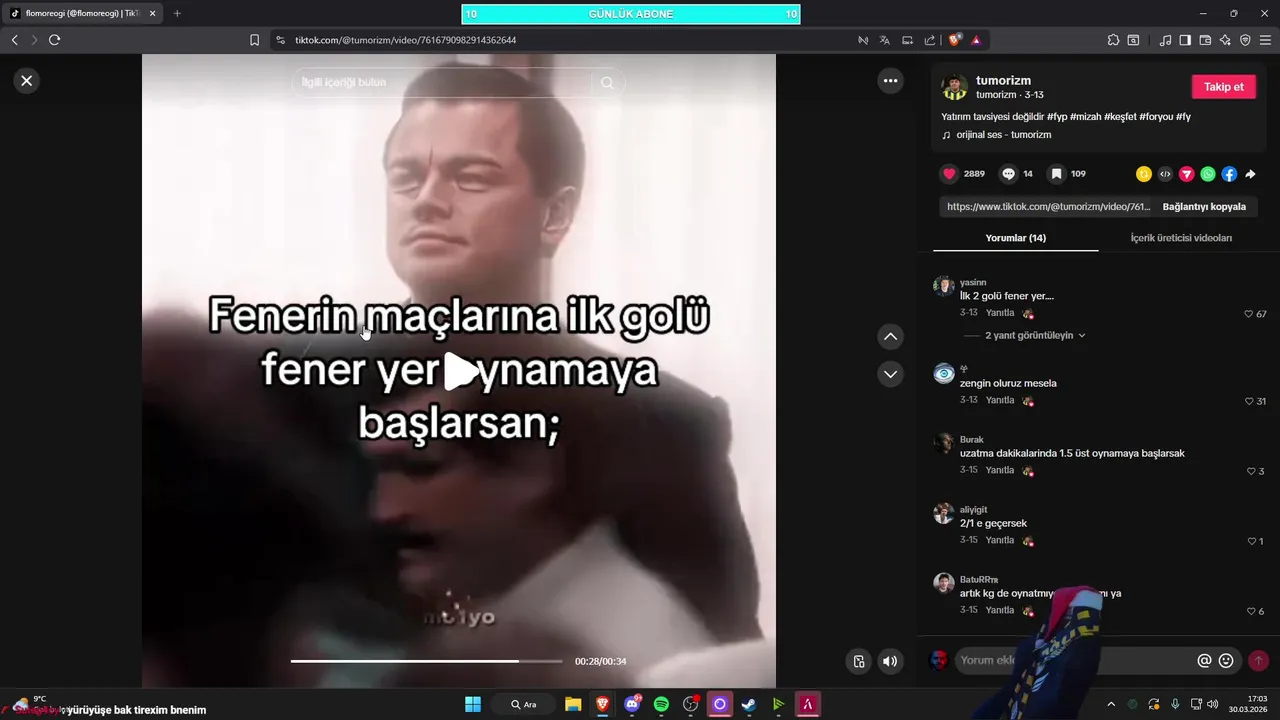Click the Bağlantıyı kopyala button
The image size is (1280, 720).
pos(1204,207)
